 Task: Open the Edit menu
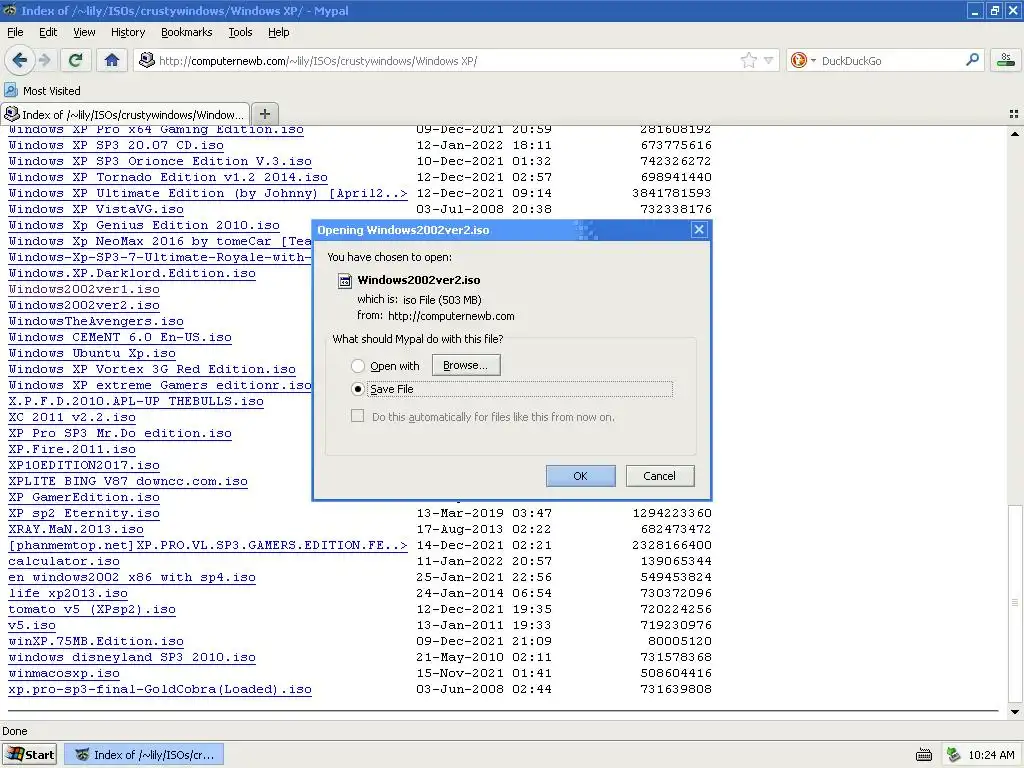click(48, 32)
